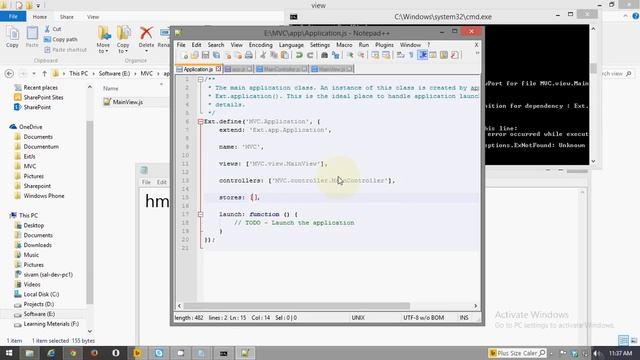Click the Notepad++ horizontal scrollbar thumb
640x360 pixels.
click(297, 306)
